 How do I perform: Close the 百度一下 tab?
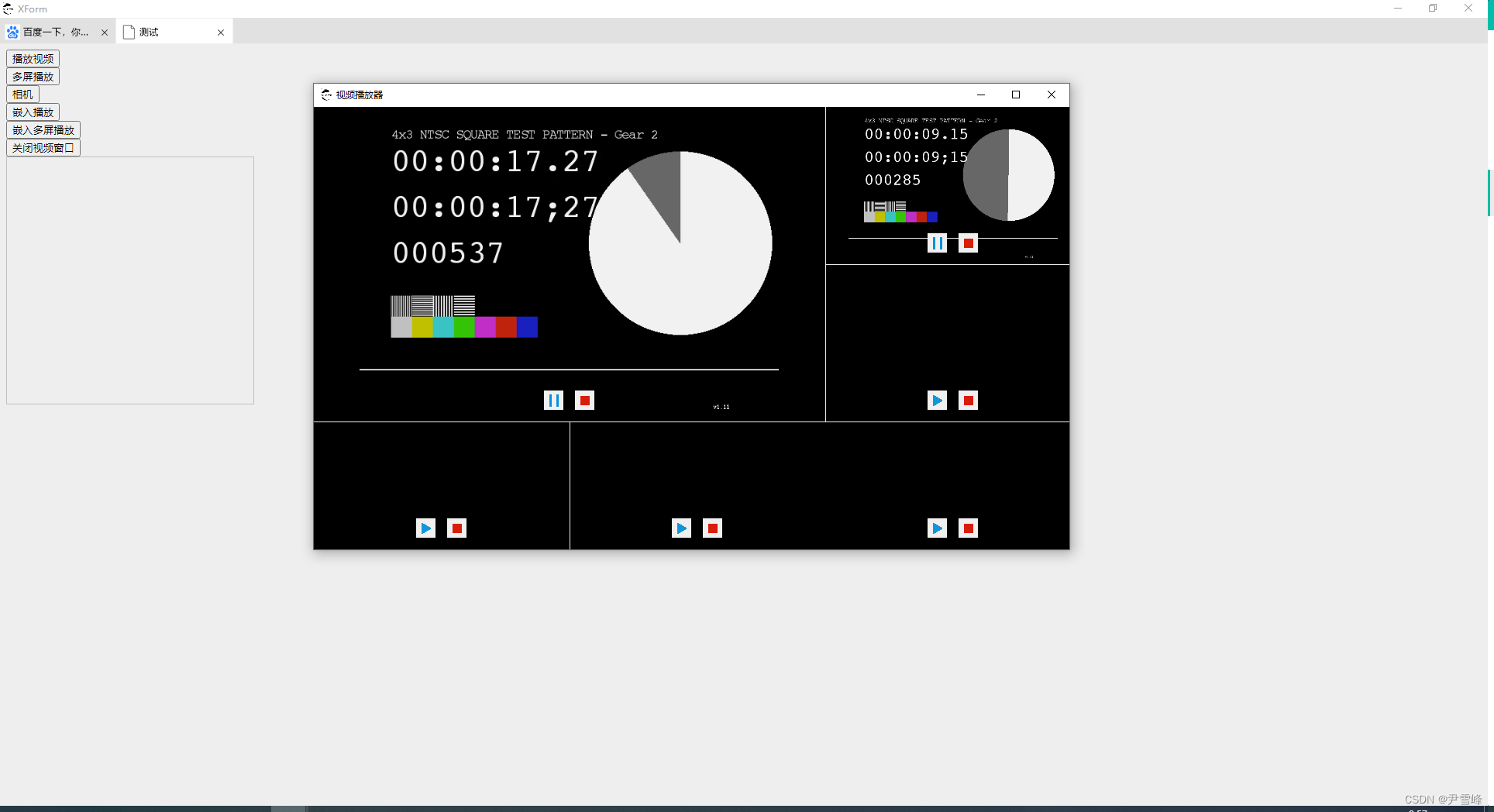coord(105,33)
